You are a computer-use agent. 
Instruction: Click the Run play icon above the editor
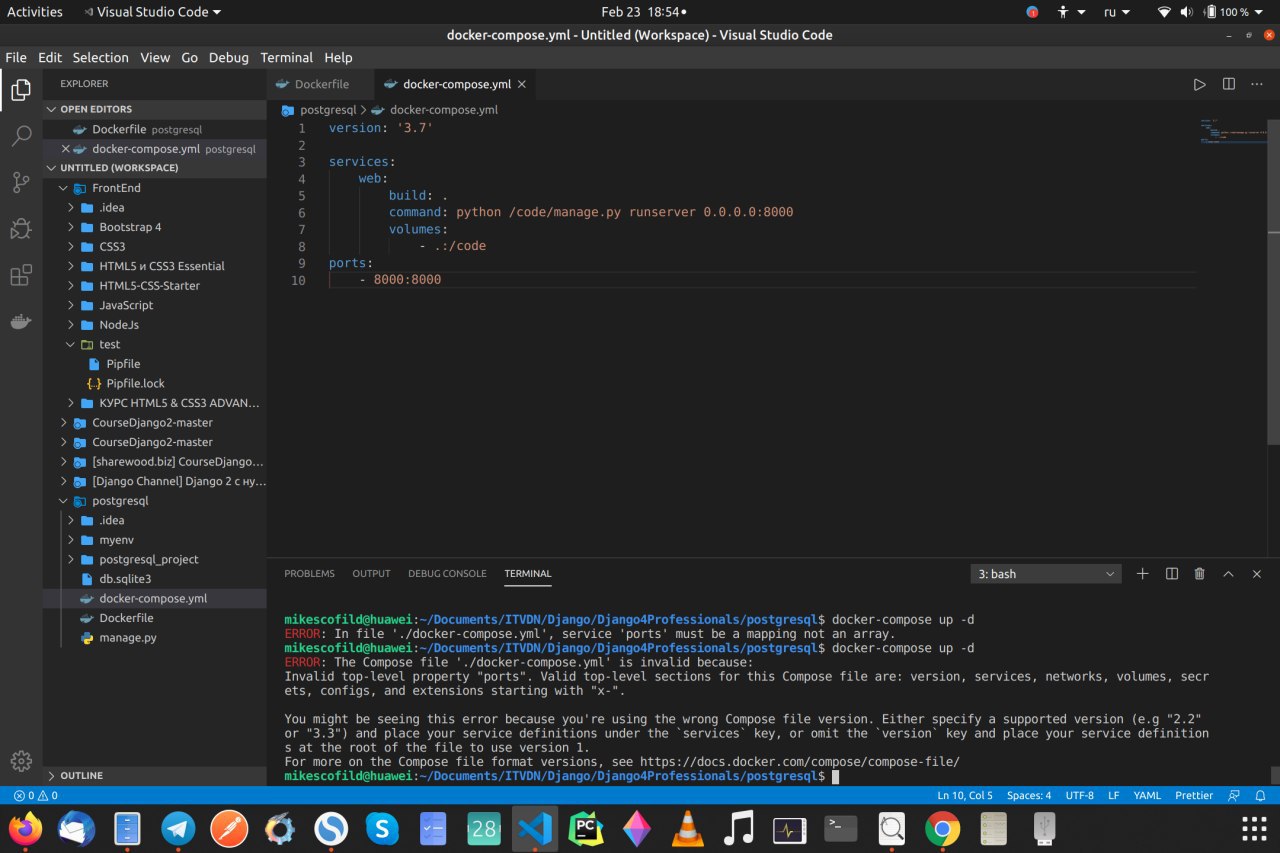[x=1199, y=84]
